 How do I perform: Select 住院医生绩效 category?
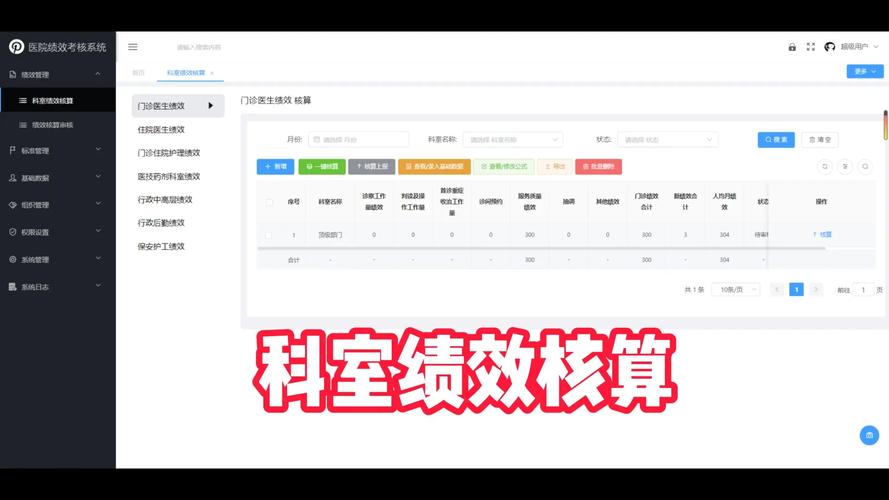pyautogui.click(x=161, y=129)
